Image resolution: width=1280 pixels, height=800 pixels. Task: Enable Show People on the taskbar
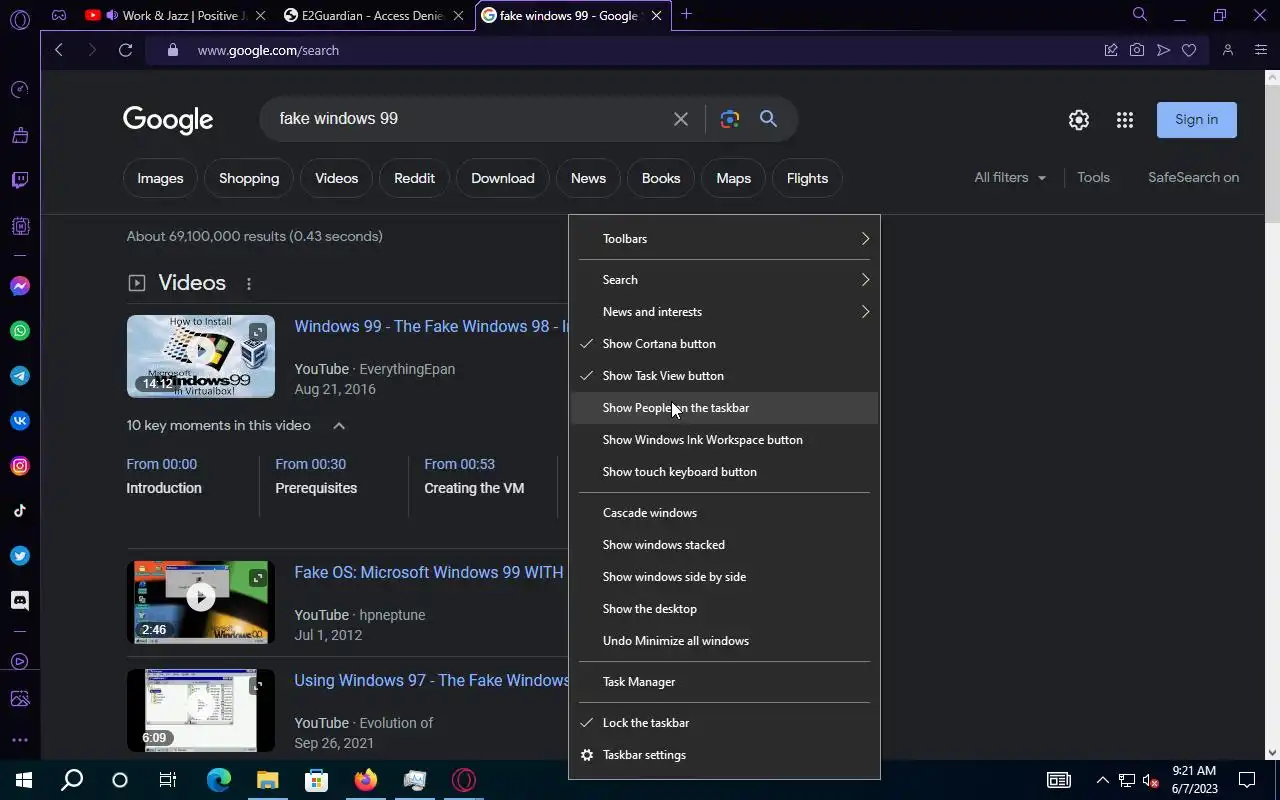click(724, 408)
